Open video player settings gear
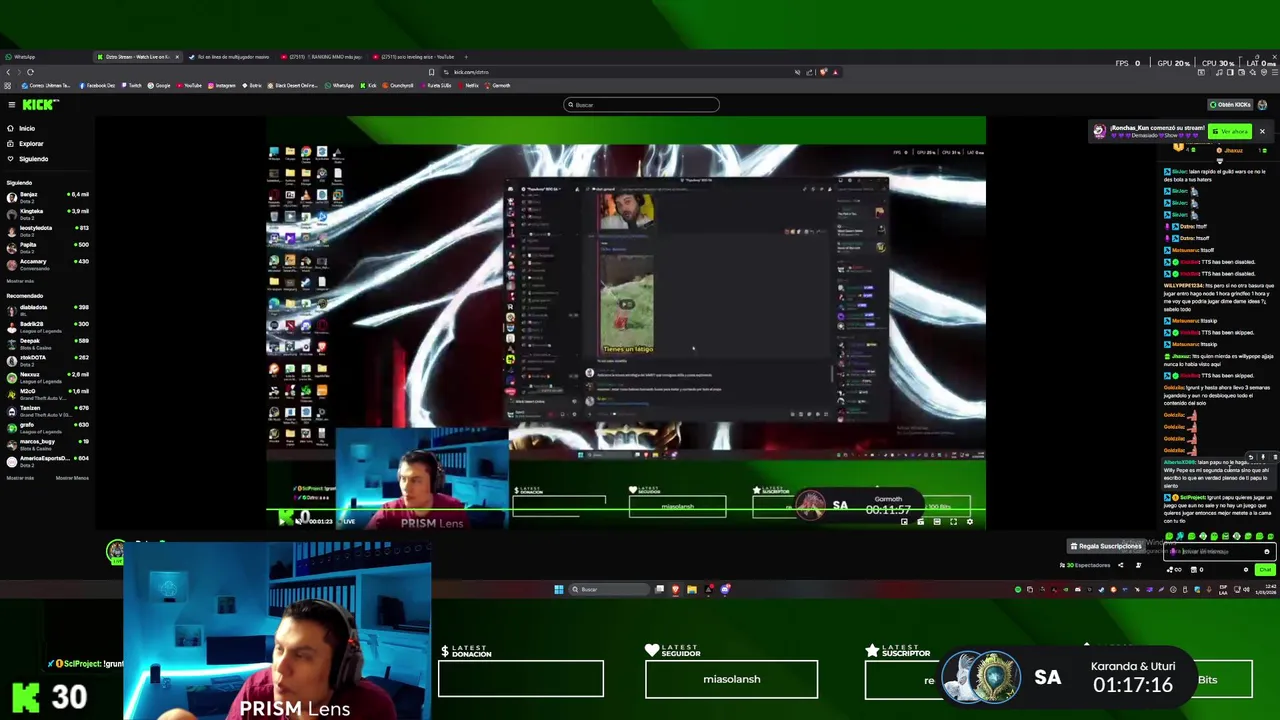This screenshot has height=720, width=1280. (x=969, y=521)
